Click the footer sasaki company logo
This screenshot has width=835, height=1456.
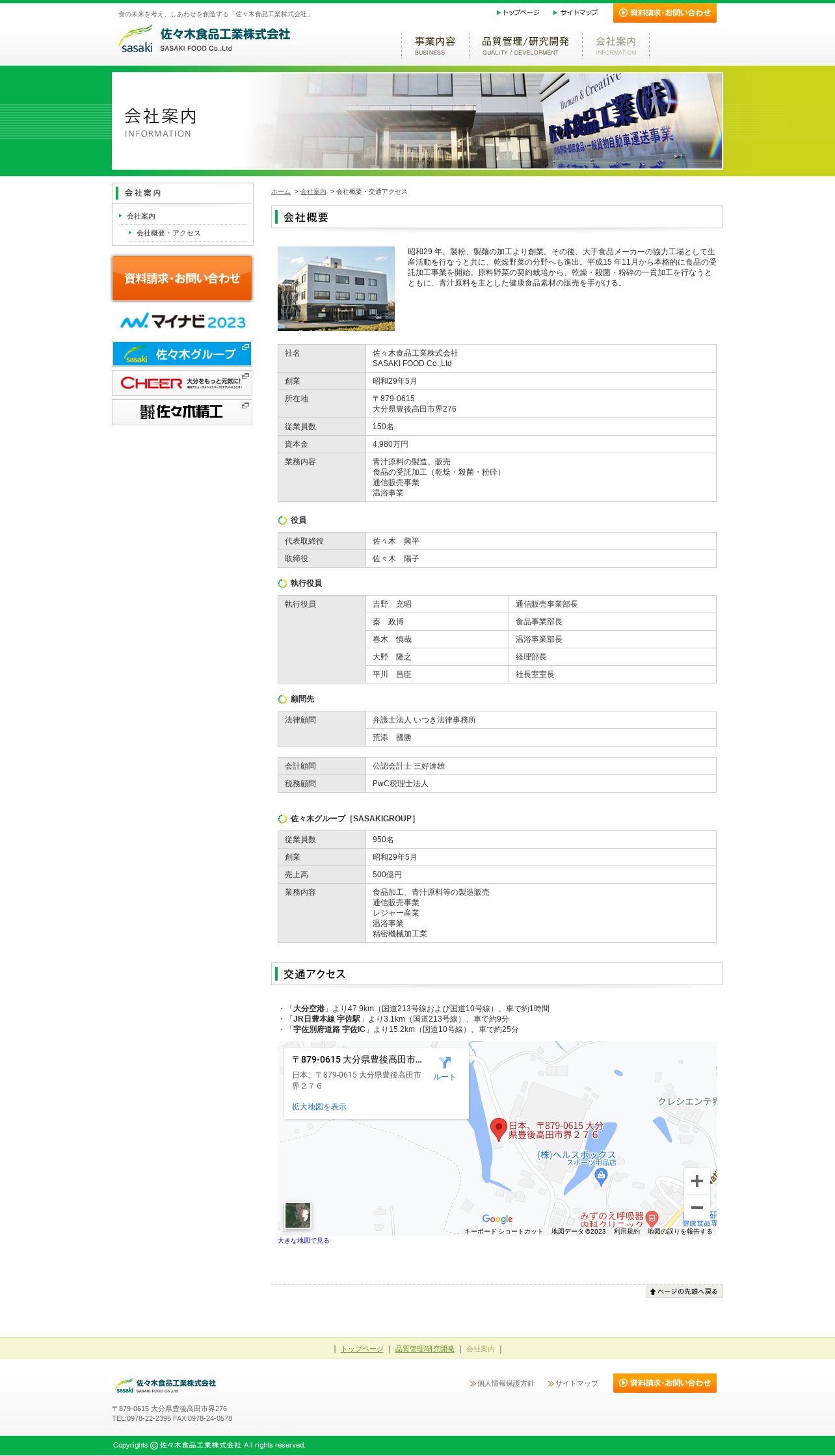[x=166, y=1385]
